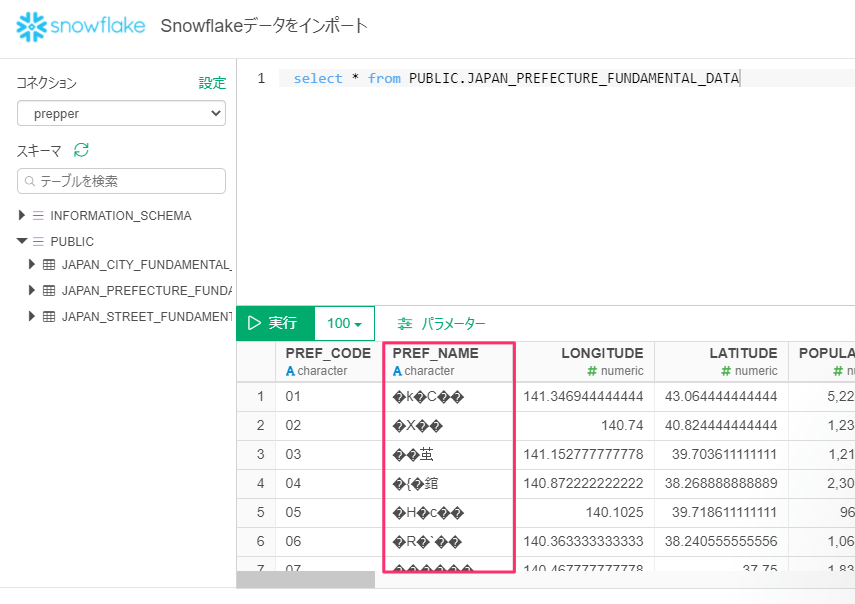
Task: Collapse the PUBLIC schema node
Action: point(22,241)
